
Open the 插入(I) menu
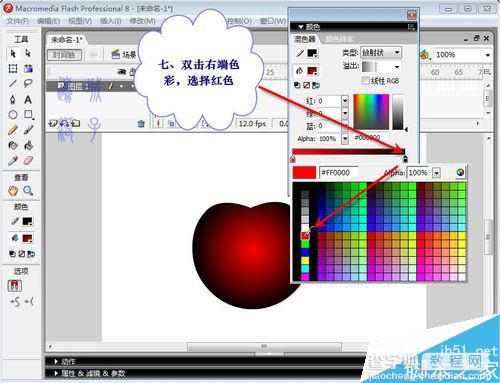[111, 21]
